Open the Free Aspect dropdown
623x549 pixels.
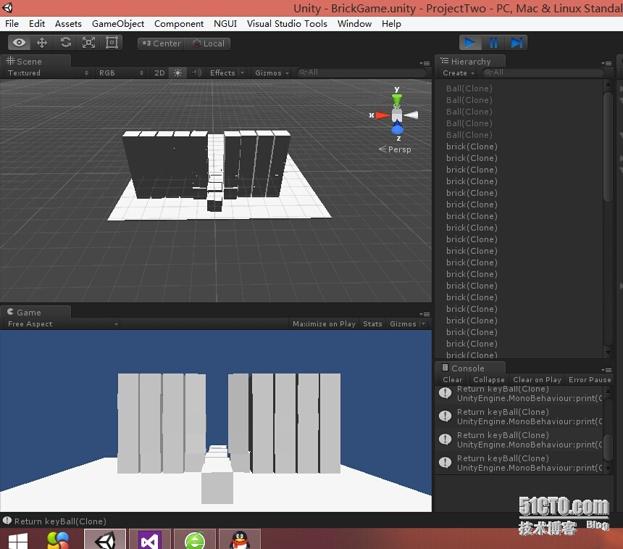pyautogui.click(x=63, y=324)
